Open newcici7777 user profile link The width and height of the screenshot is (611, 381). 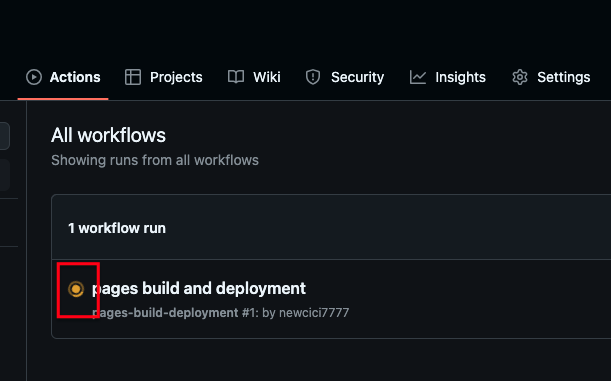click(x=314, y=313)
